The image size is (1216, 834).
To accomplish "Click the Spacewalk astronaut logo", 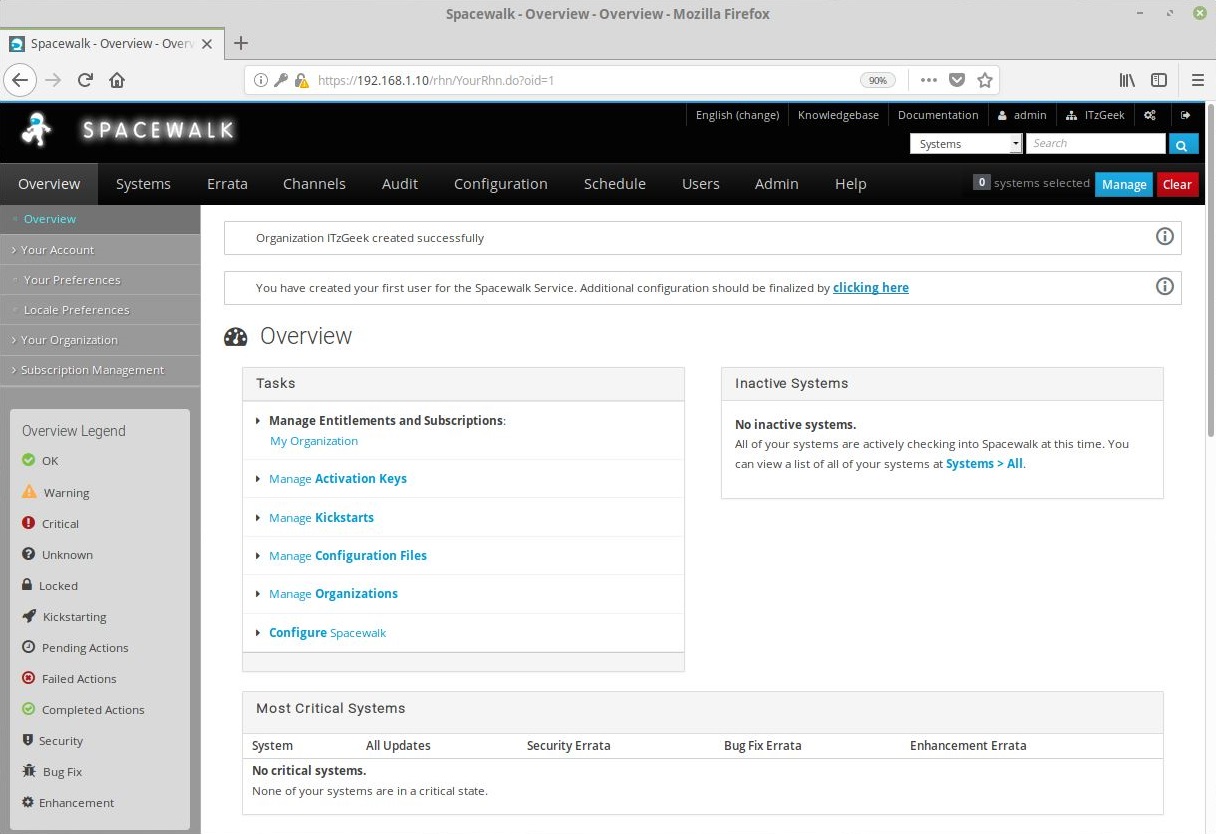I will (36, 129).
